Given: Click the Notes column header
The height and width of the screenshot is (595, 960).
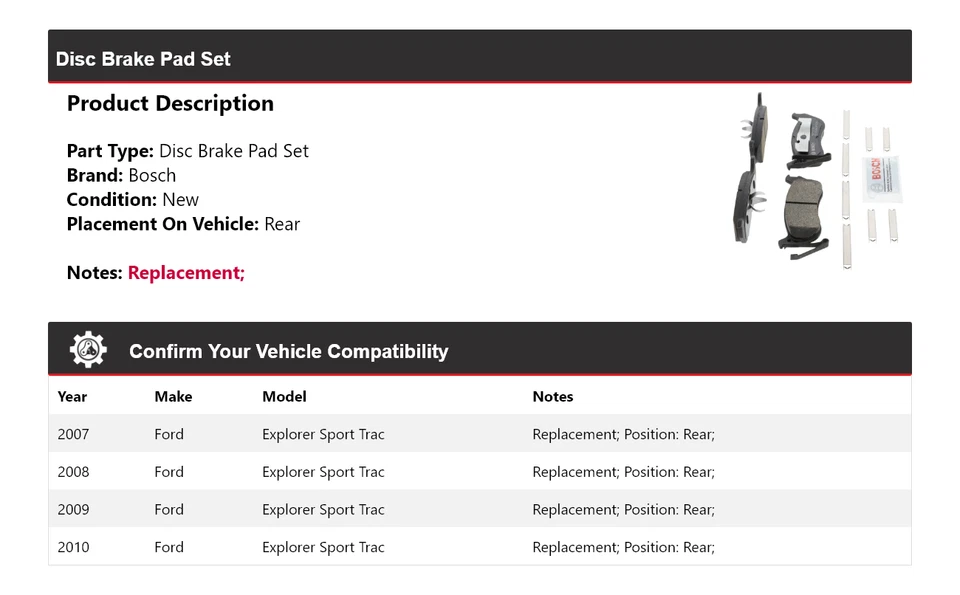Looking at the screenshot, I should pyautogui.click(x=553, y=396).
